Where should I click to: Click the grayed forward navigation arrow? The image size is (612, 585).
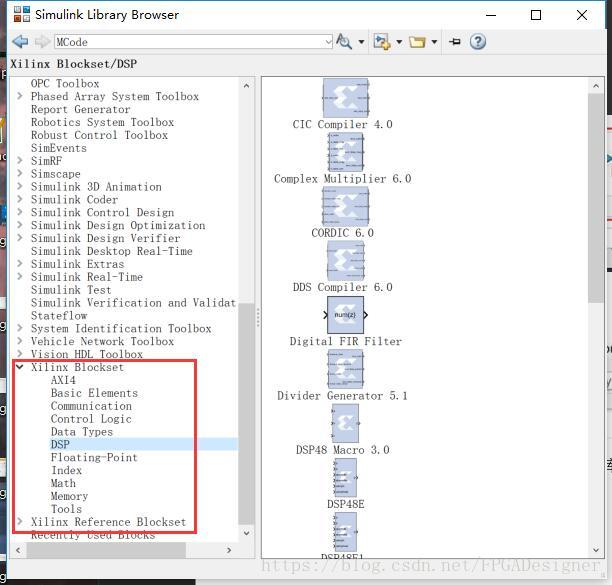pos(42,41)
